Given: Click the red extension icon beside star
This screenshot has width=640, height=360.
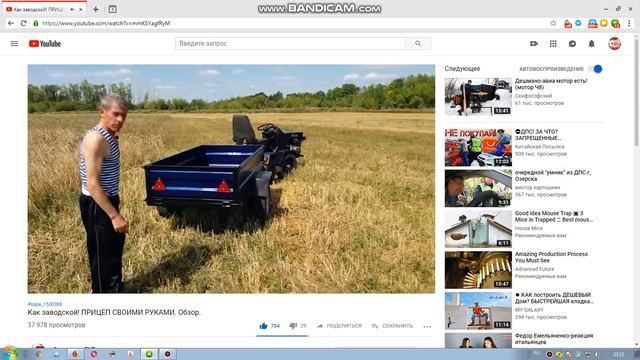Looking at the screenshot, I should tap(568, 24).
